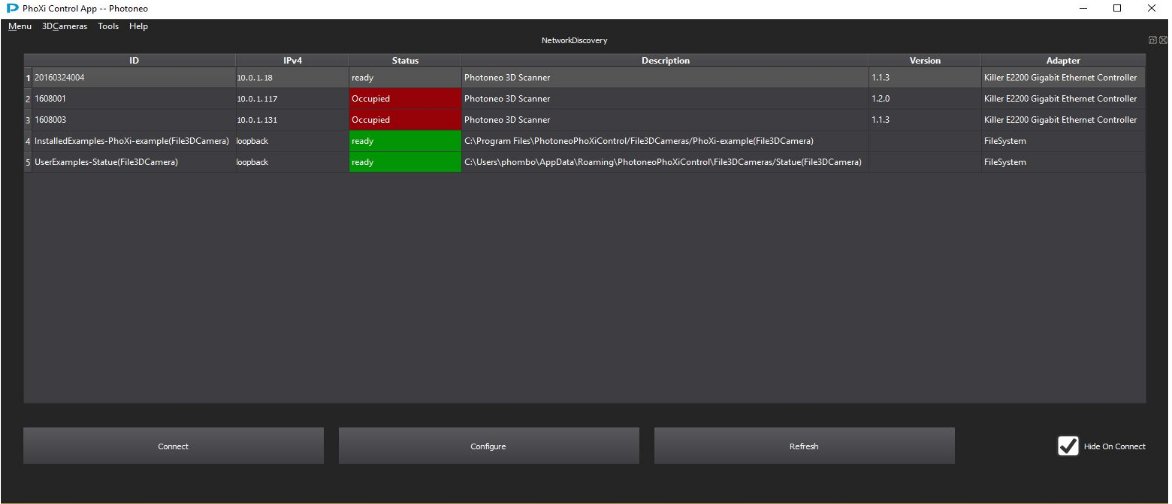Click IP address 10.0.1.117

pos(292,99)
